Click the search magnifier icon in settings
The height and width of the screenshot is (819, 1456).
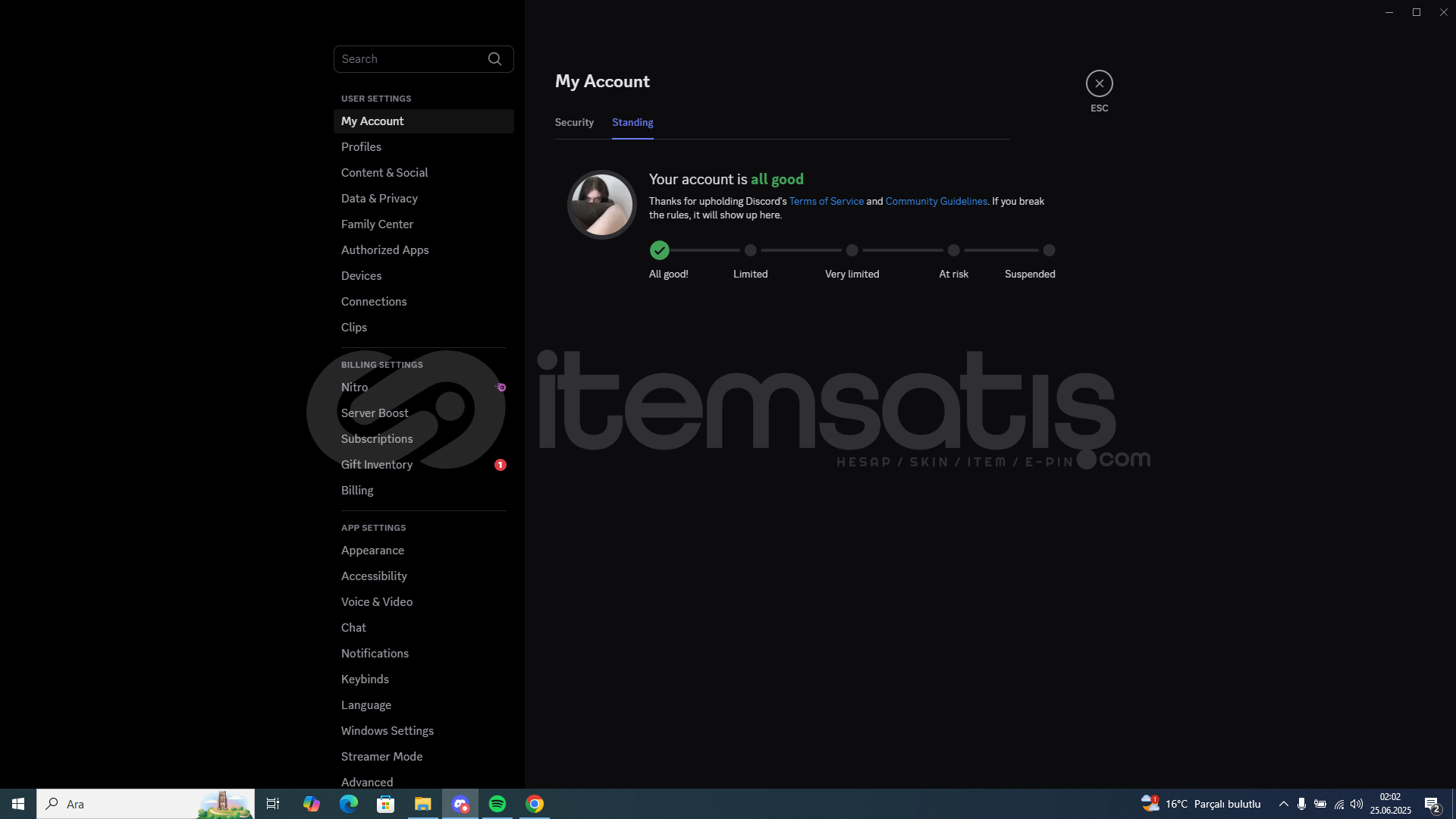pyautogui.click(x=494, y=59)
